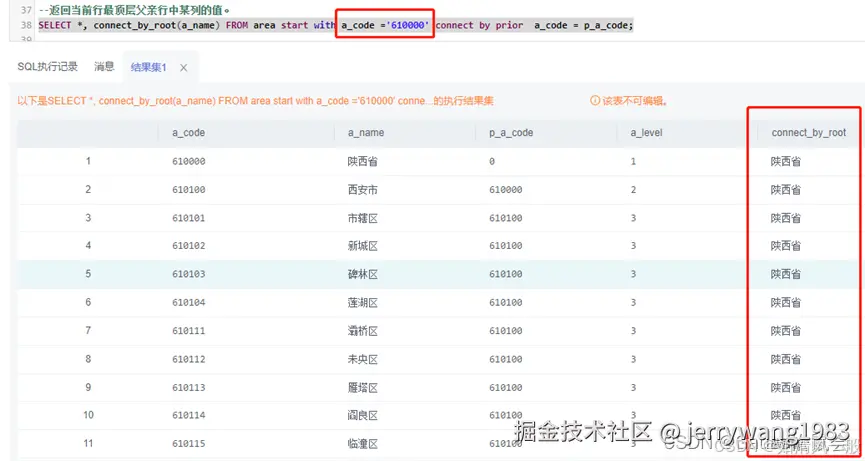Close the 结果集1 tab
This screenshot has height=461, width=865.
click(x=184, y=68)
